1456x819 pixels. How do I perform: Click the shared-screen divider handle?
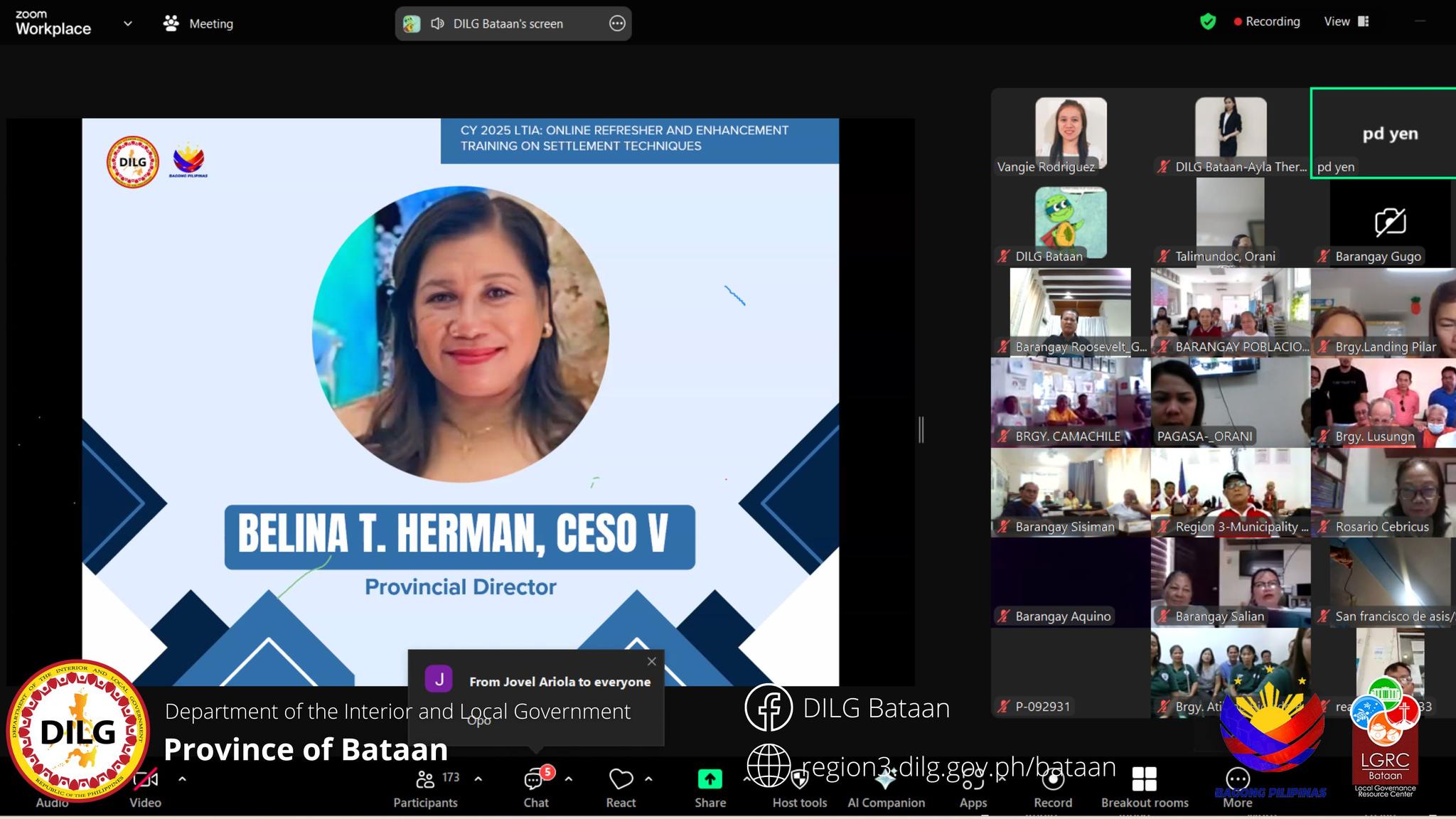tap(921, 430)
